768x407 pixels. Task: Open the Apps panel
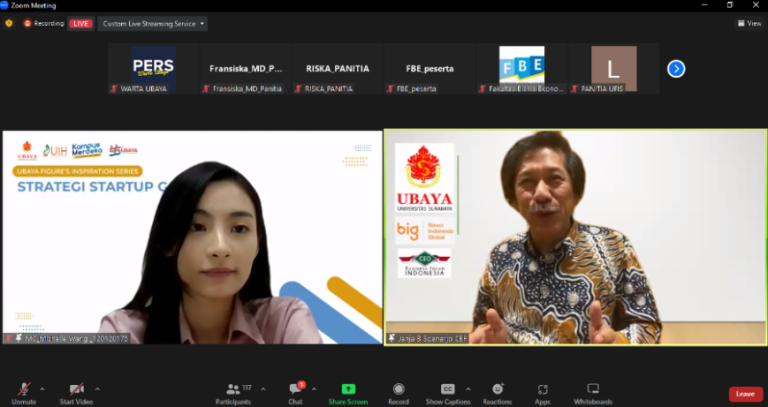coord(542,390)
